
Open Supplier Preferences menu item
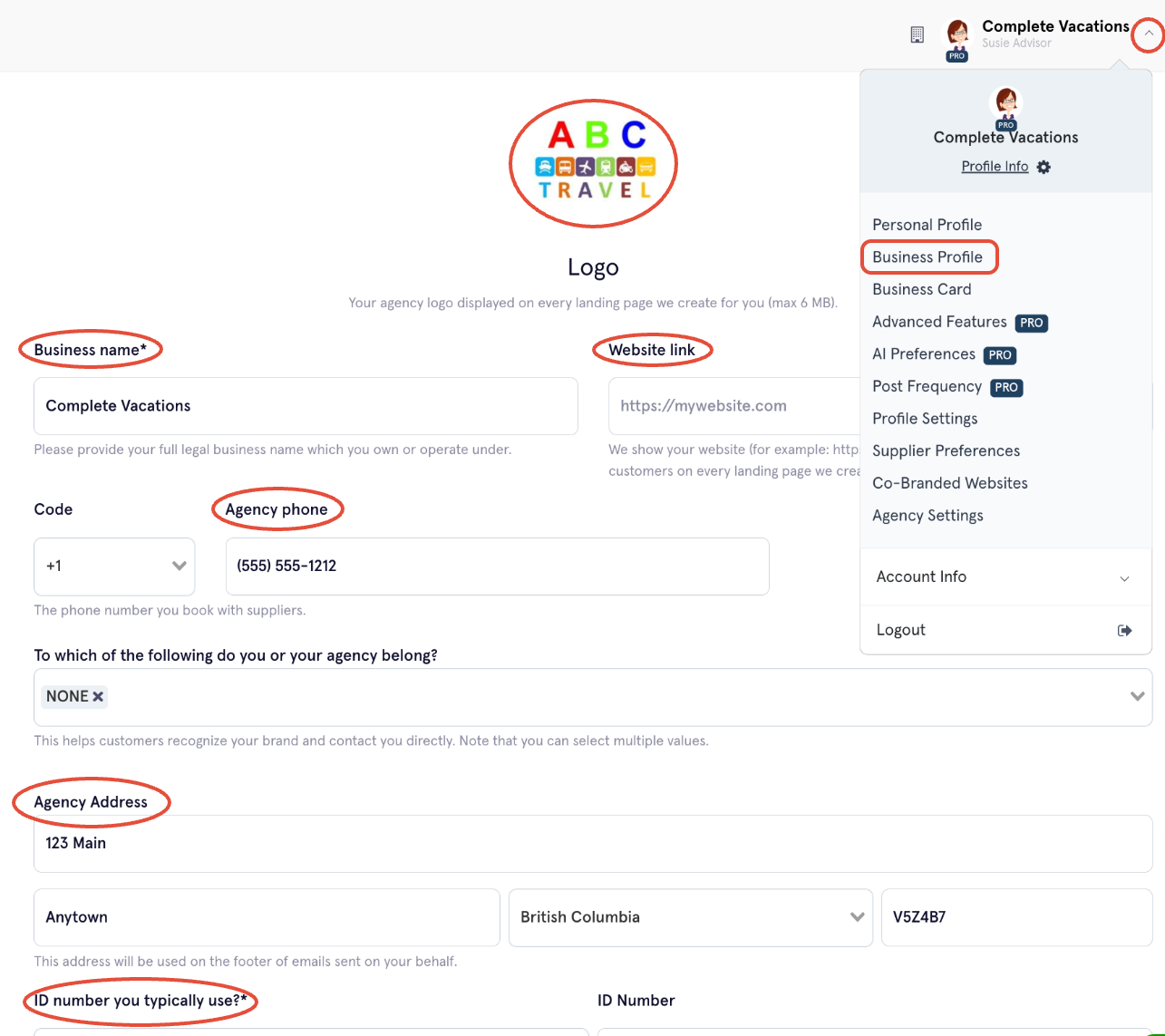(946, 450)
